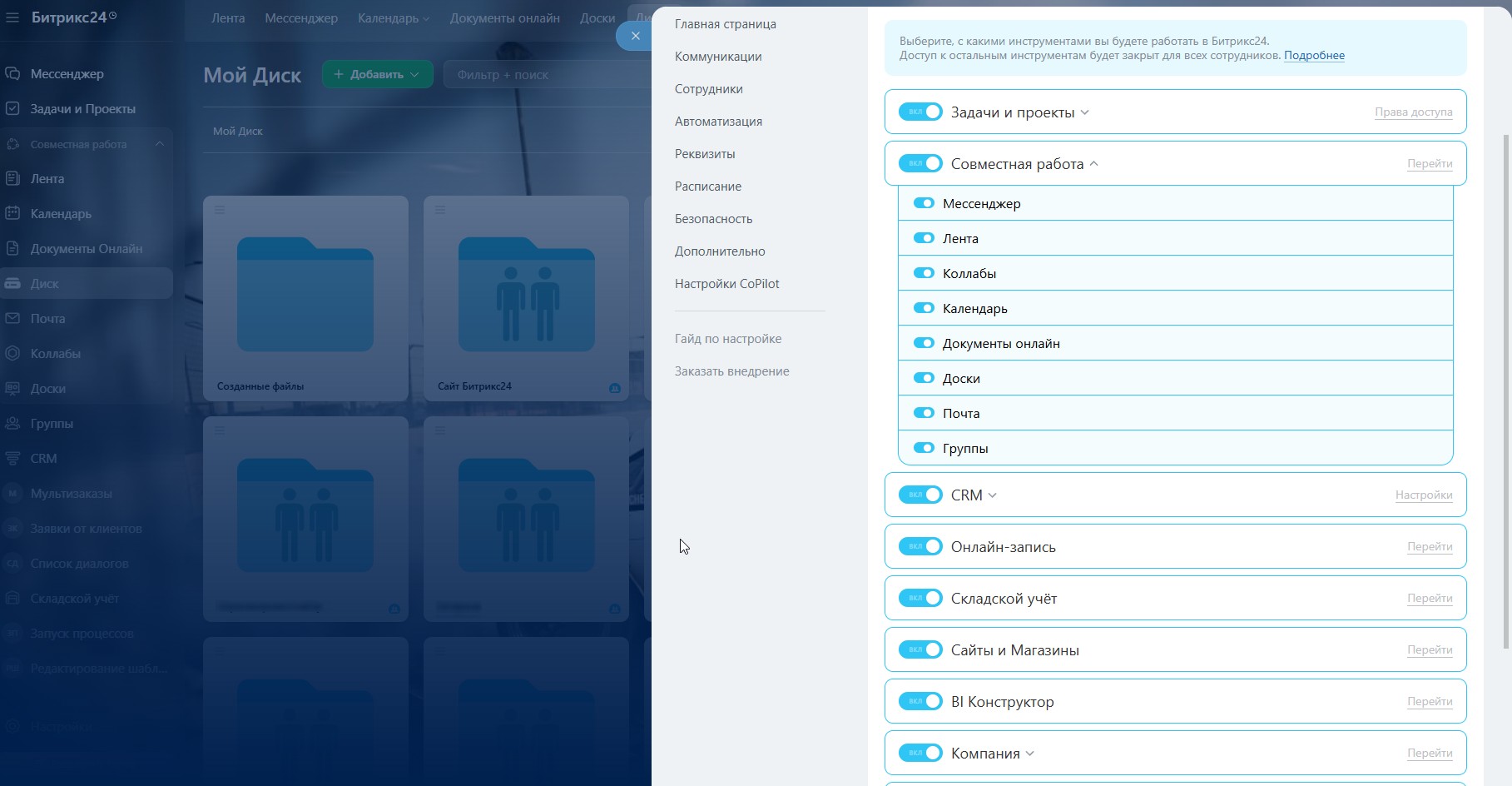Viewport: 1512px width, 786px height.
Task: Click the Disk icon in sidebar
Action: pyautogui.click(x=12, y=283)
